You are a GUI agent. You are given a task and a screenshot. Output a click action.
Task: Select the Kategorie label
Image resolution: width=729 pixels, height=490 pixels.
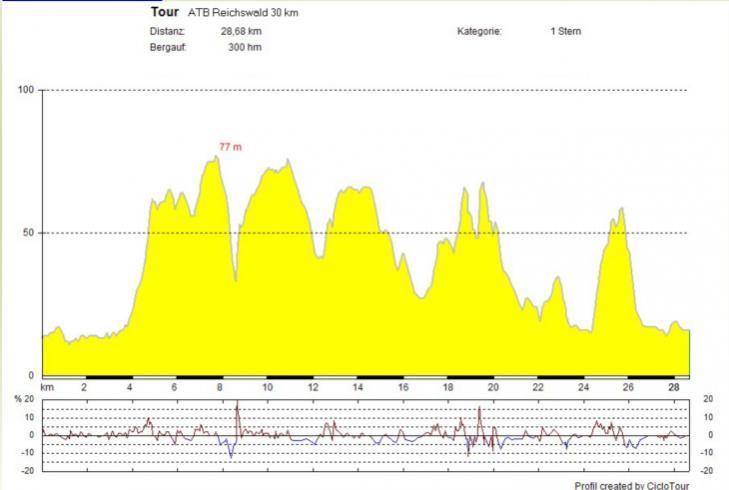479,31
